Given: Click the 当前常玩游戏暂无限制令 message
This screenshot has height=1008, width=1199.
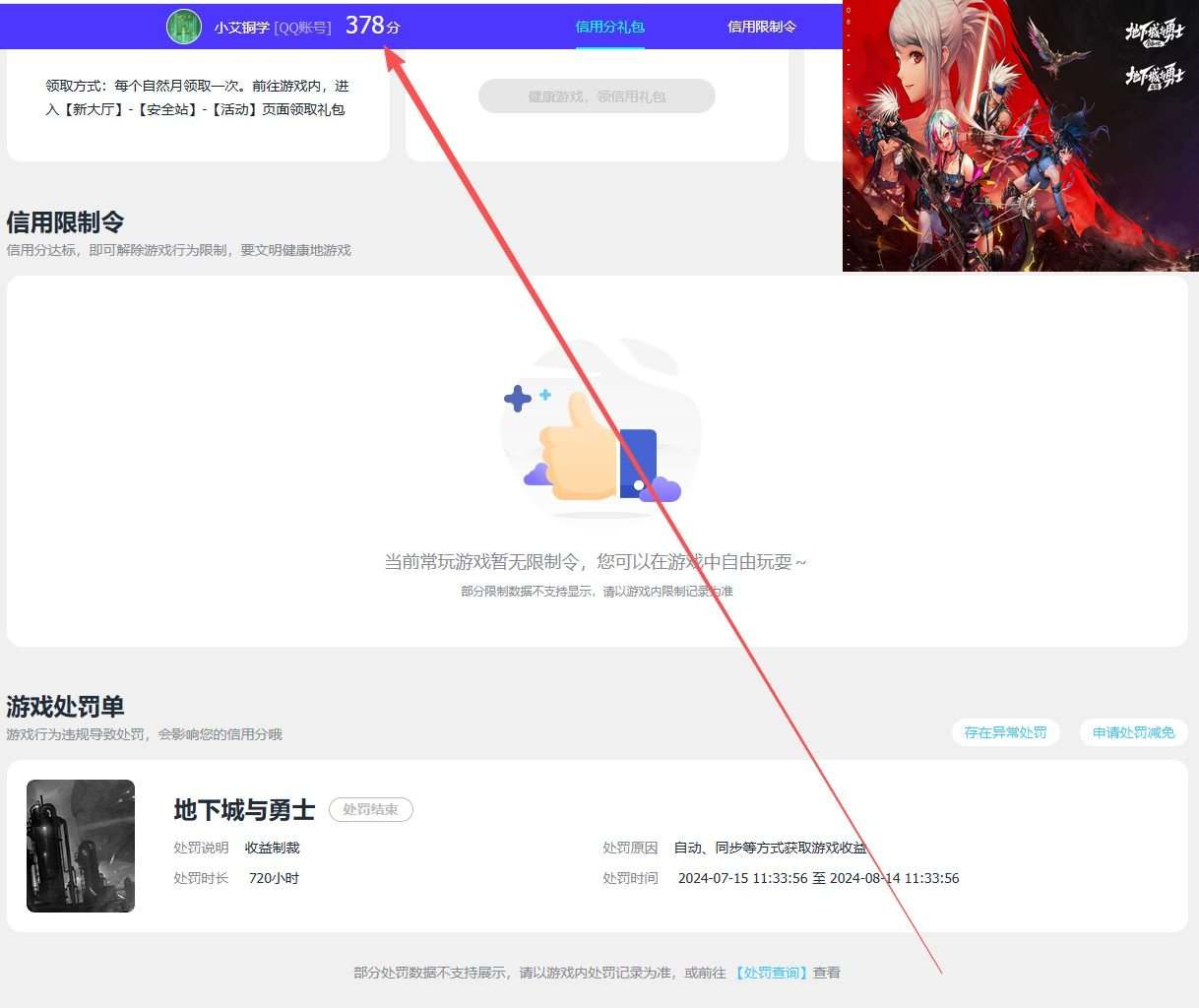Looking at the screenshot, I should coord(595,562).
